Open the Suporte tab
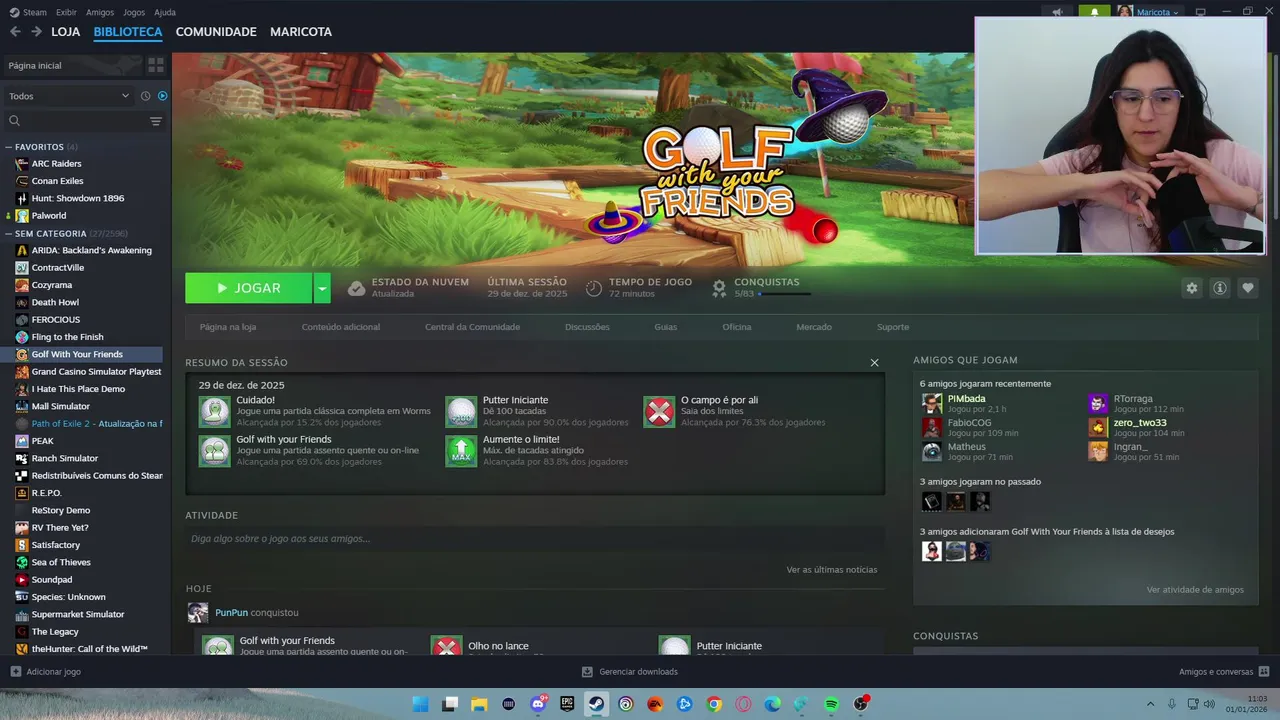 [893, 327]
